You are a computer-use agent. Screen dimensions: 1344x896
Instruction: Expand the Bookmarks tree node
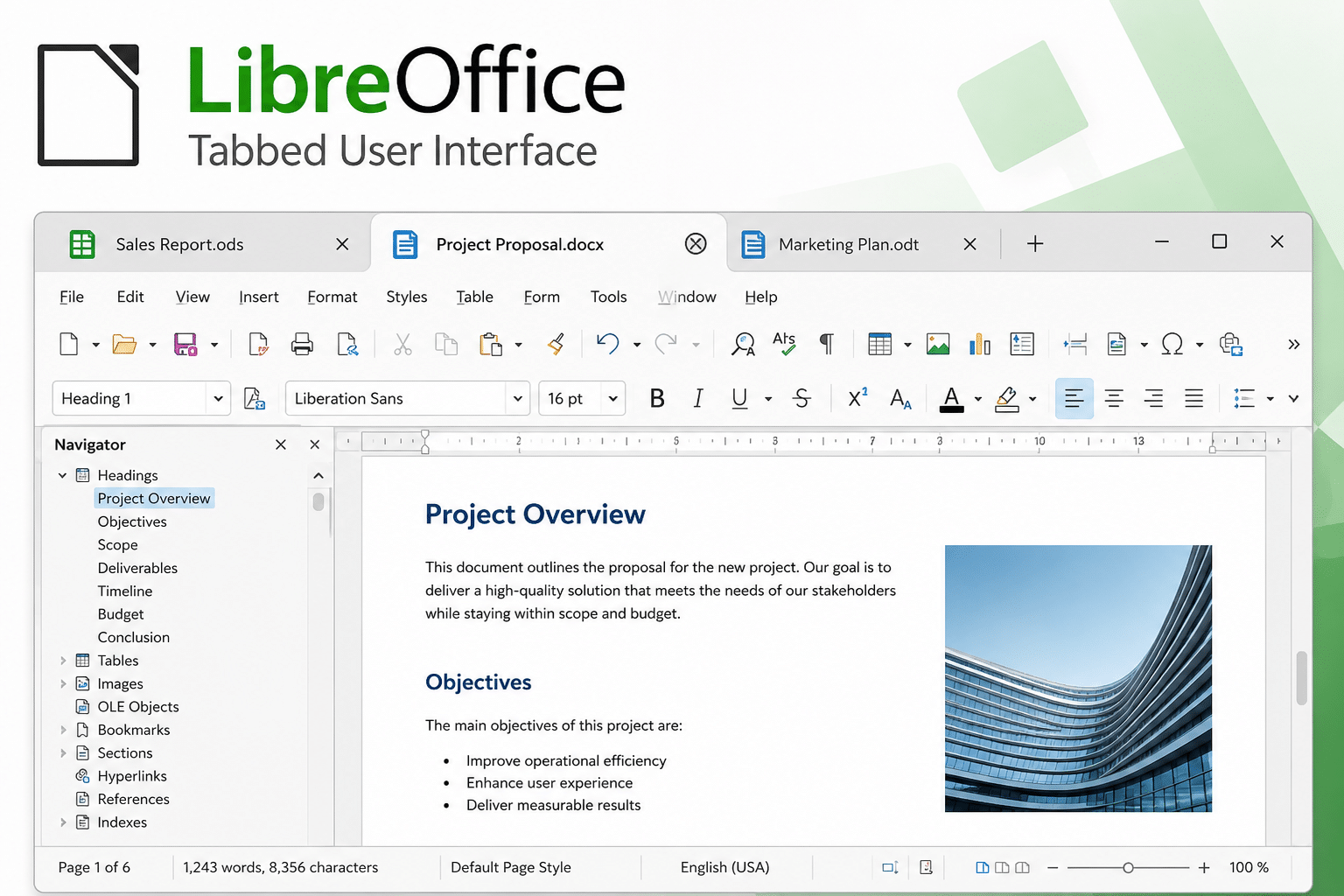63,730
